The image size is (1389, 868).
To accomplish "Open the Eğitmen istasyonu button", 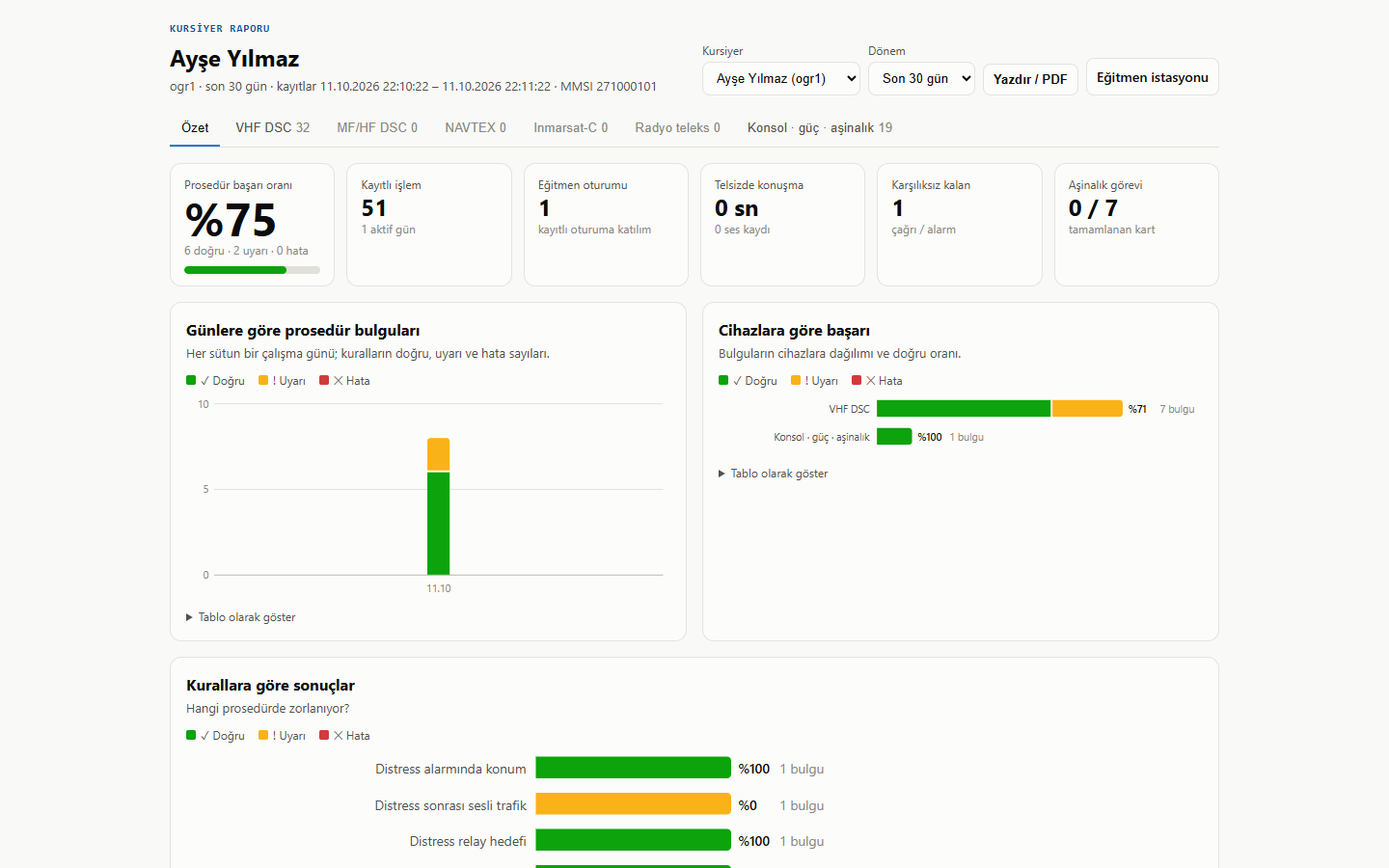I will coord(1153,77).
